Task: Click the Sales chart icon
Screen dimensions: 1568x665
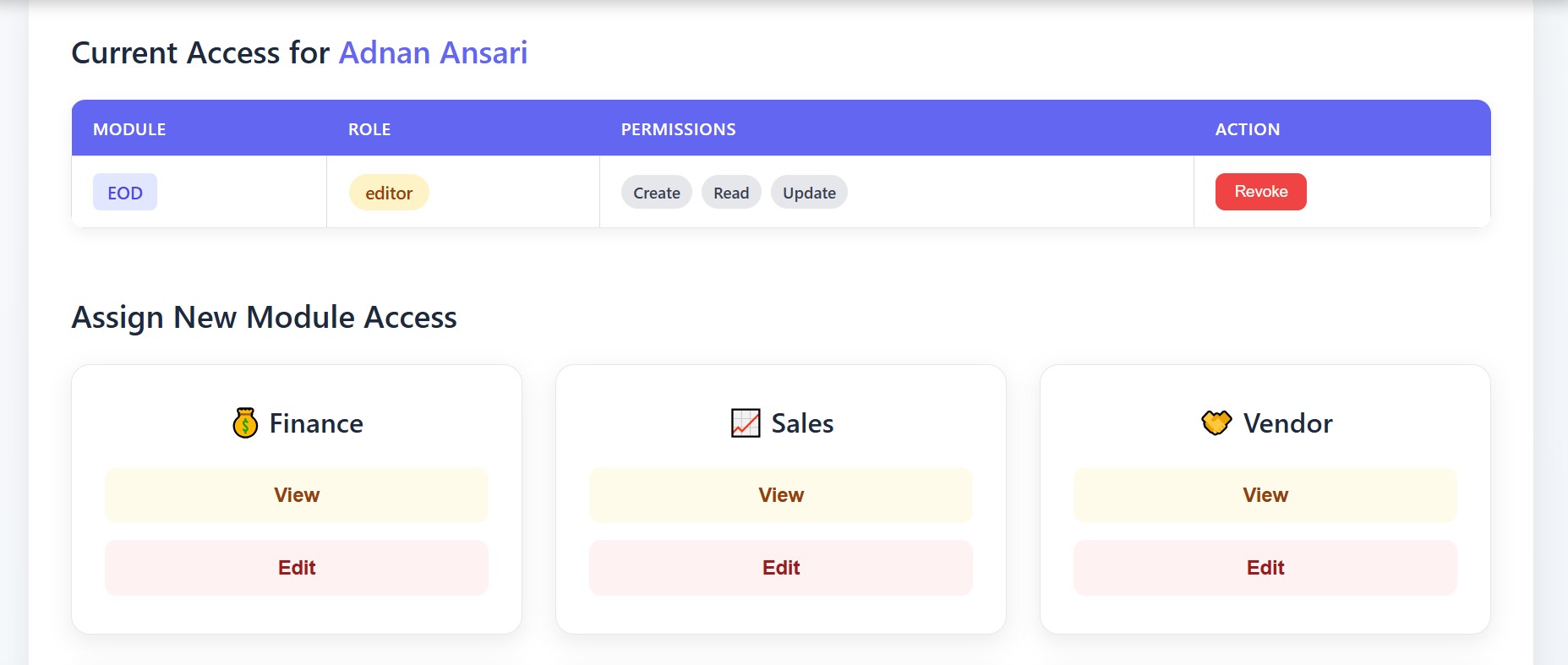Action: tap(746, 422)
